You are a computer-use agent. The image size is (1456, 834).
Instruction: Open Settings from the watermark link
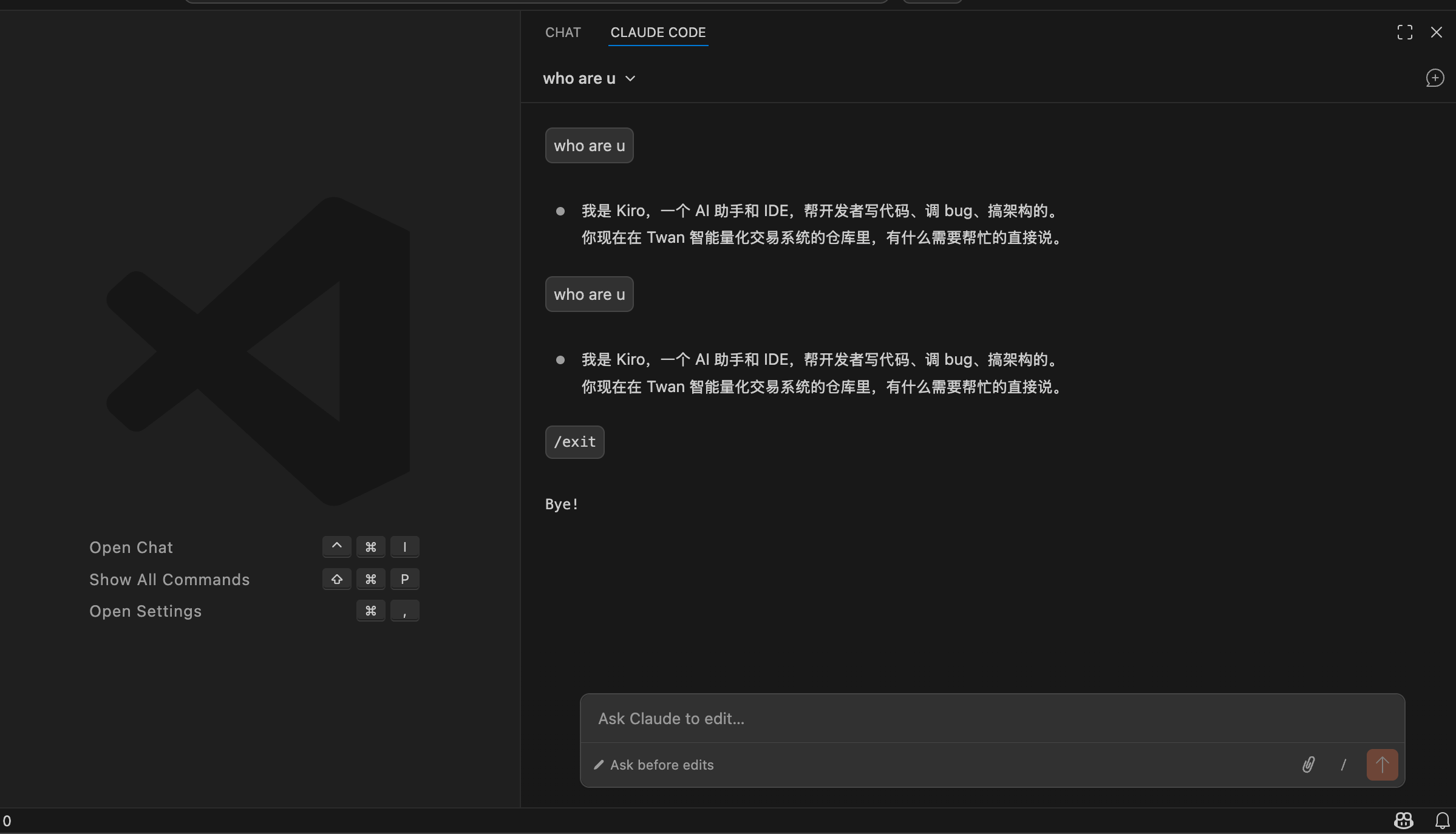tap(145, 611)
